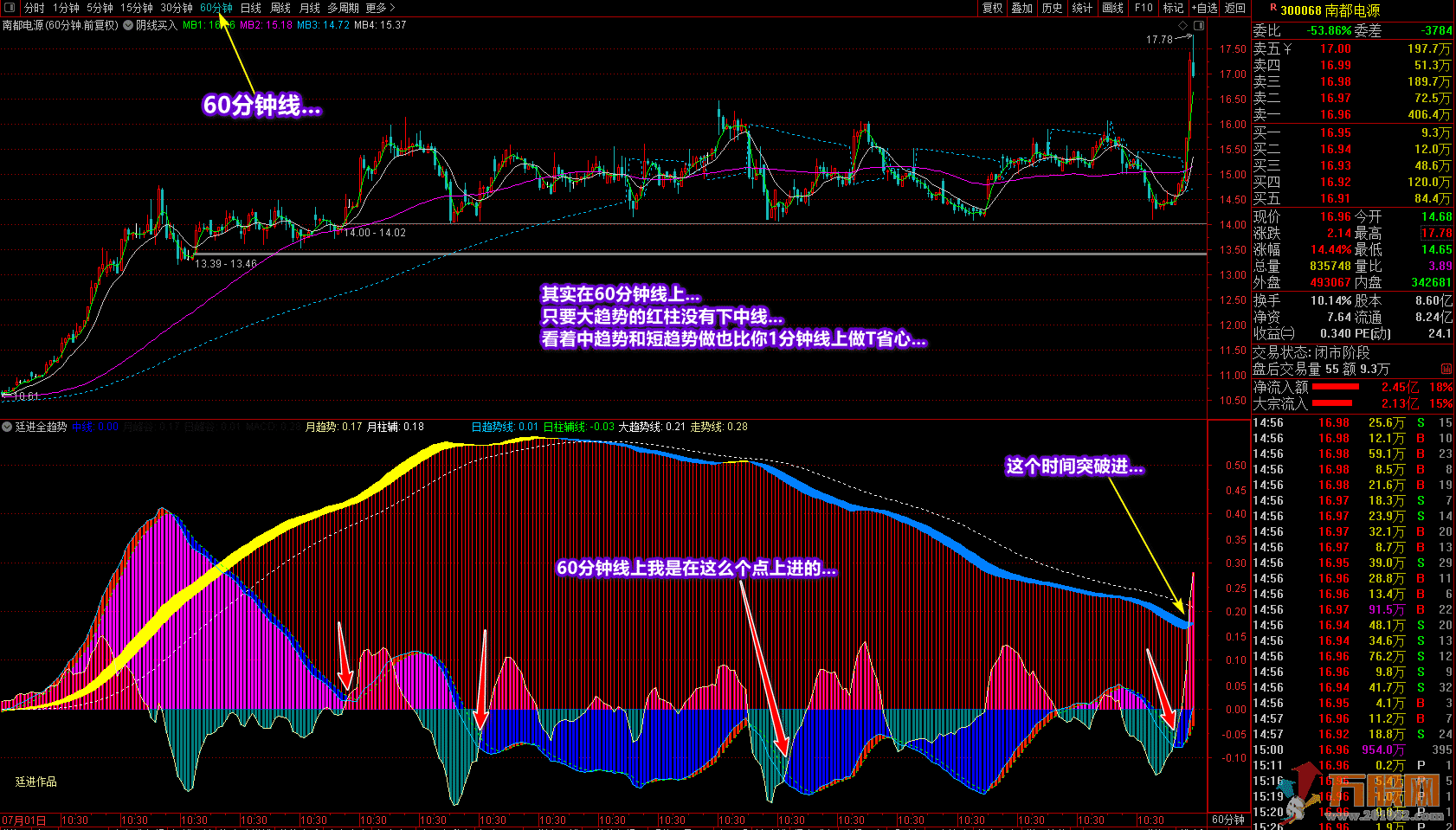Click the 07月01日 date on time axis
The image size is (1456, 830).
[x=23, y=820]
